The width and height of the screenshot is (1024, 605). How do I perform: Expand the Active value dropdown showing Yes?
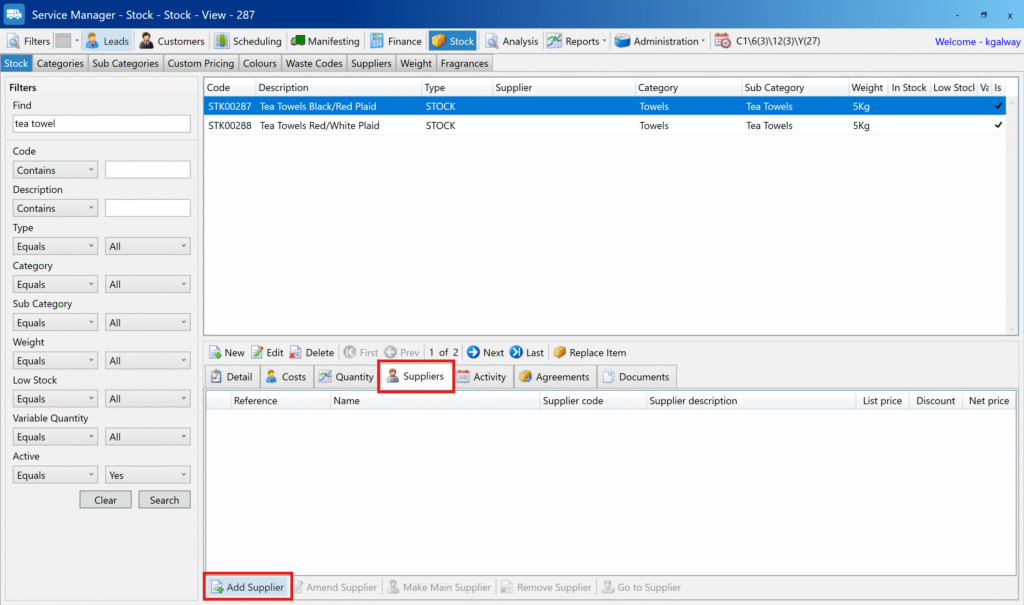(147, 475)
